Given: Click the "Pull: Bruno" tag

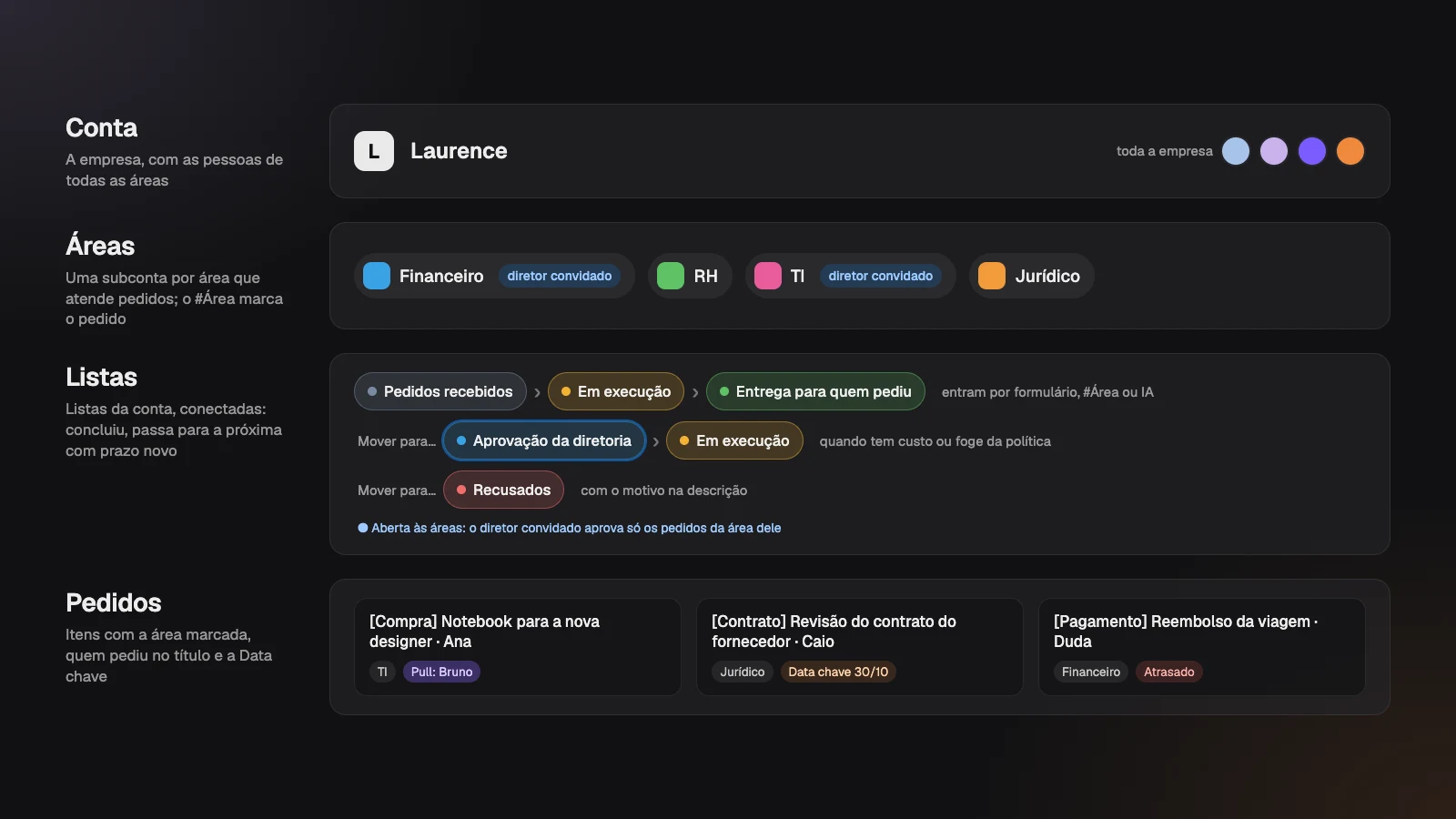Looking at the screenshot, I should click(x=441, y=672).
